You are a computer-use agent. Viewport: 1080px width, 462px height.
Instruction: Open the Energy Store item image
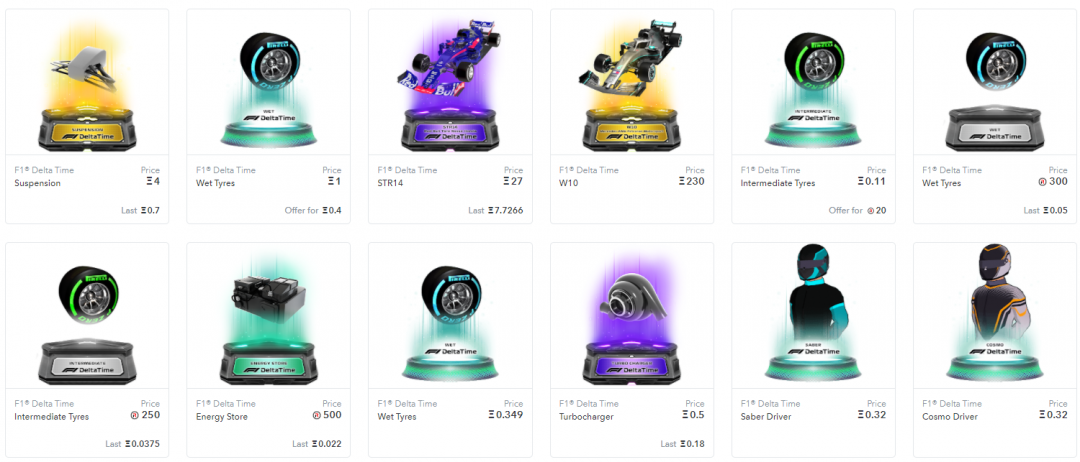269,315
